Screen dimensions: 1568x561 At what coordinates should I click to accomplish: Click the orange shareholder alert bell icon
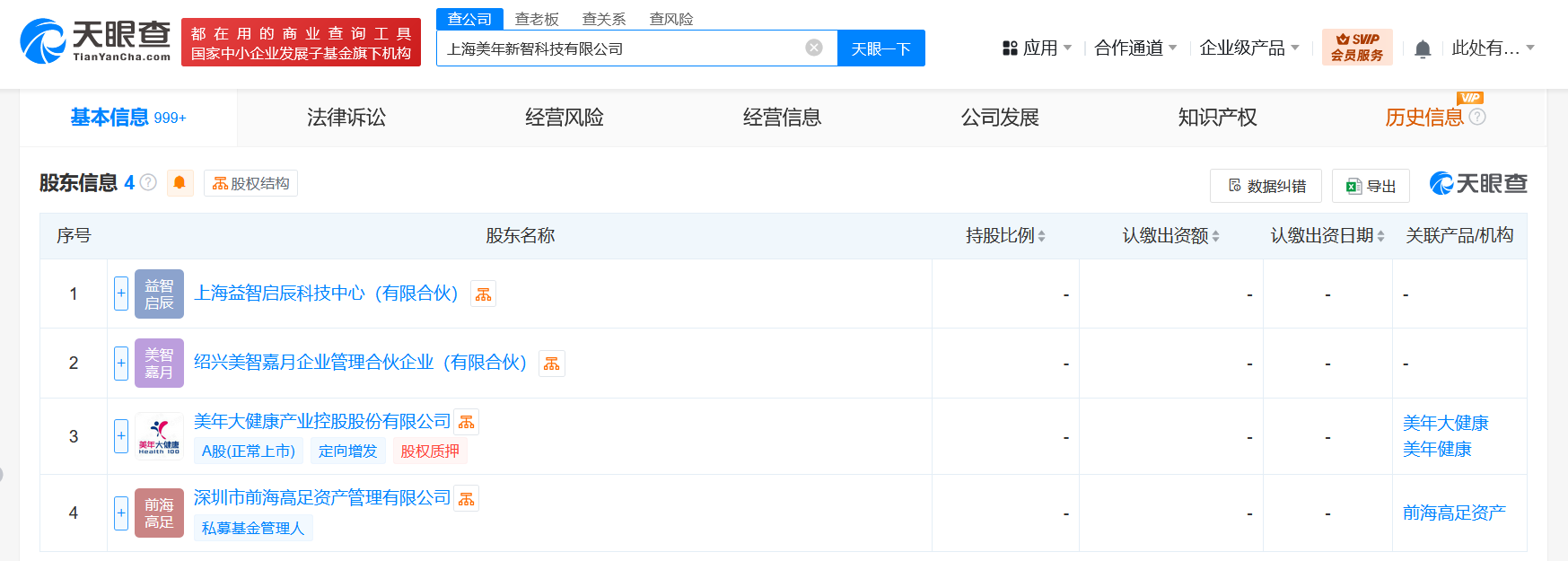pyautogui.click(x=180, y=183)
